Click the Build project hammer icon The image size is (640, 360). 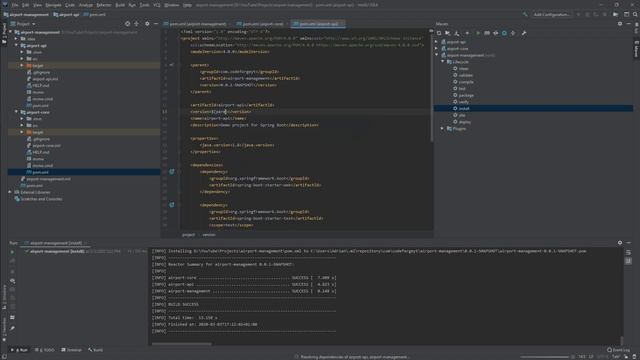[x=525, y=14]
